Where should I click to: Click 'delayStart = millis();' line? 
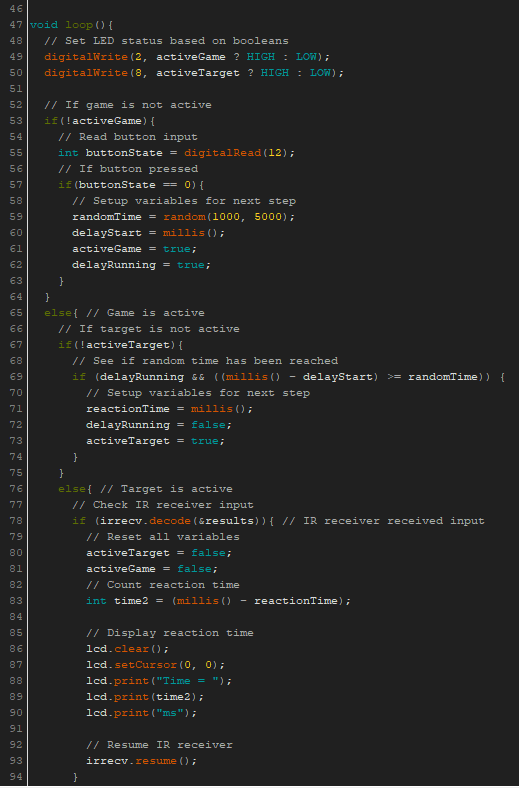tap(148, 233)
